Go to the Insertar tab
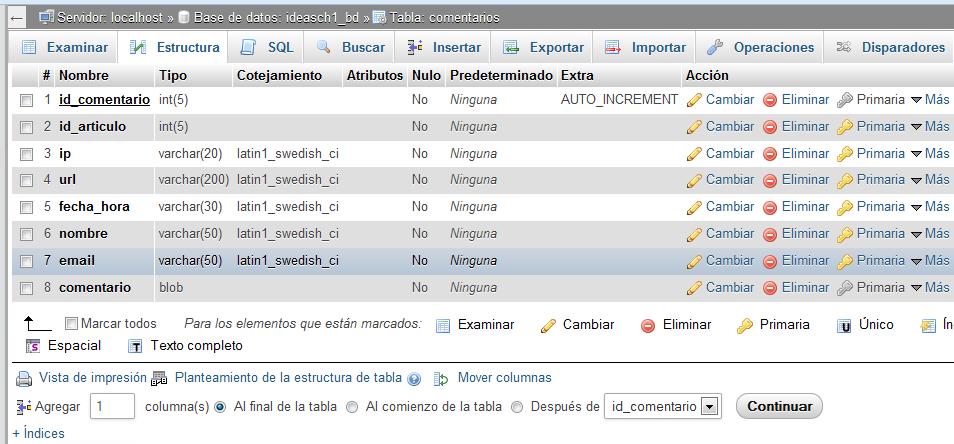This screenshot has width=954, height=444. (x=444, y=47)
